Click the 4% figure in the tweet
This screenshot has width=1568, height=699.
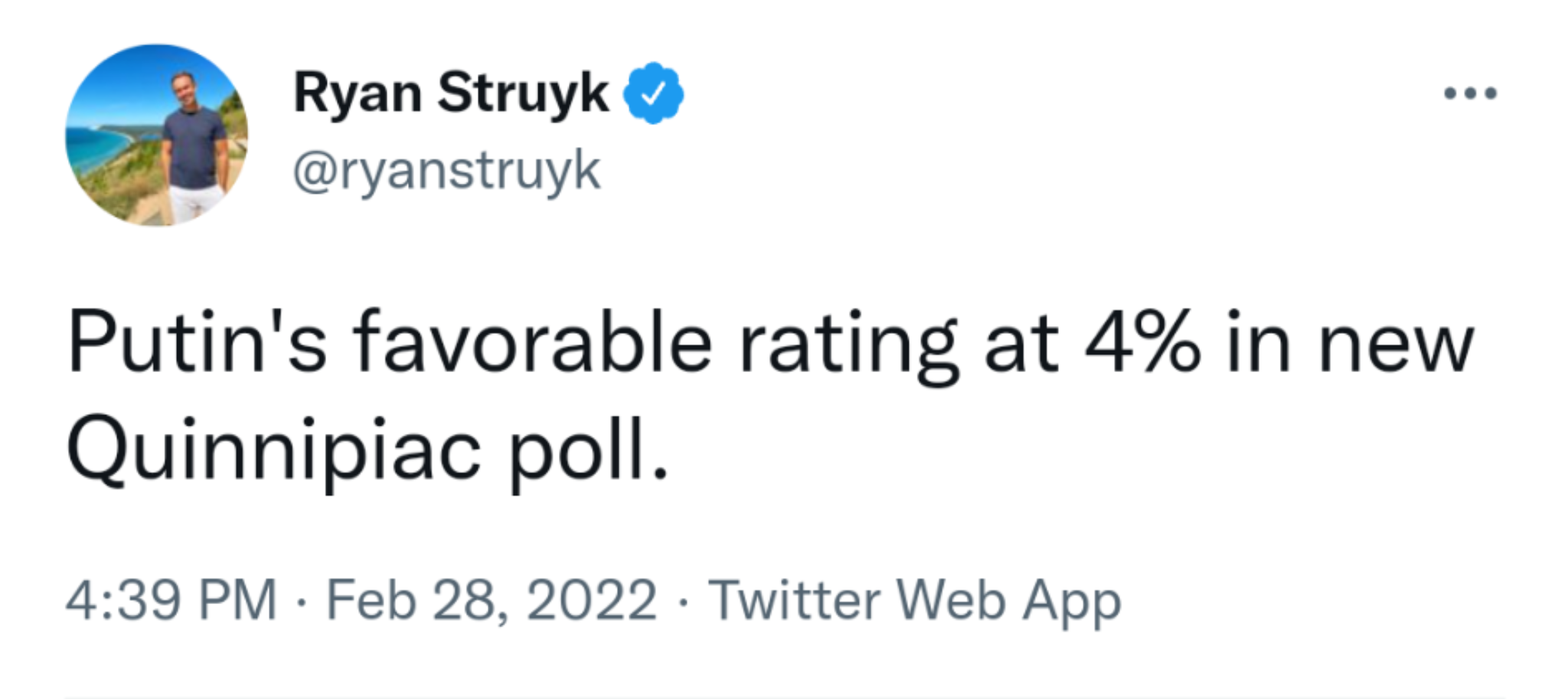(1142, 345)
